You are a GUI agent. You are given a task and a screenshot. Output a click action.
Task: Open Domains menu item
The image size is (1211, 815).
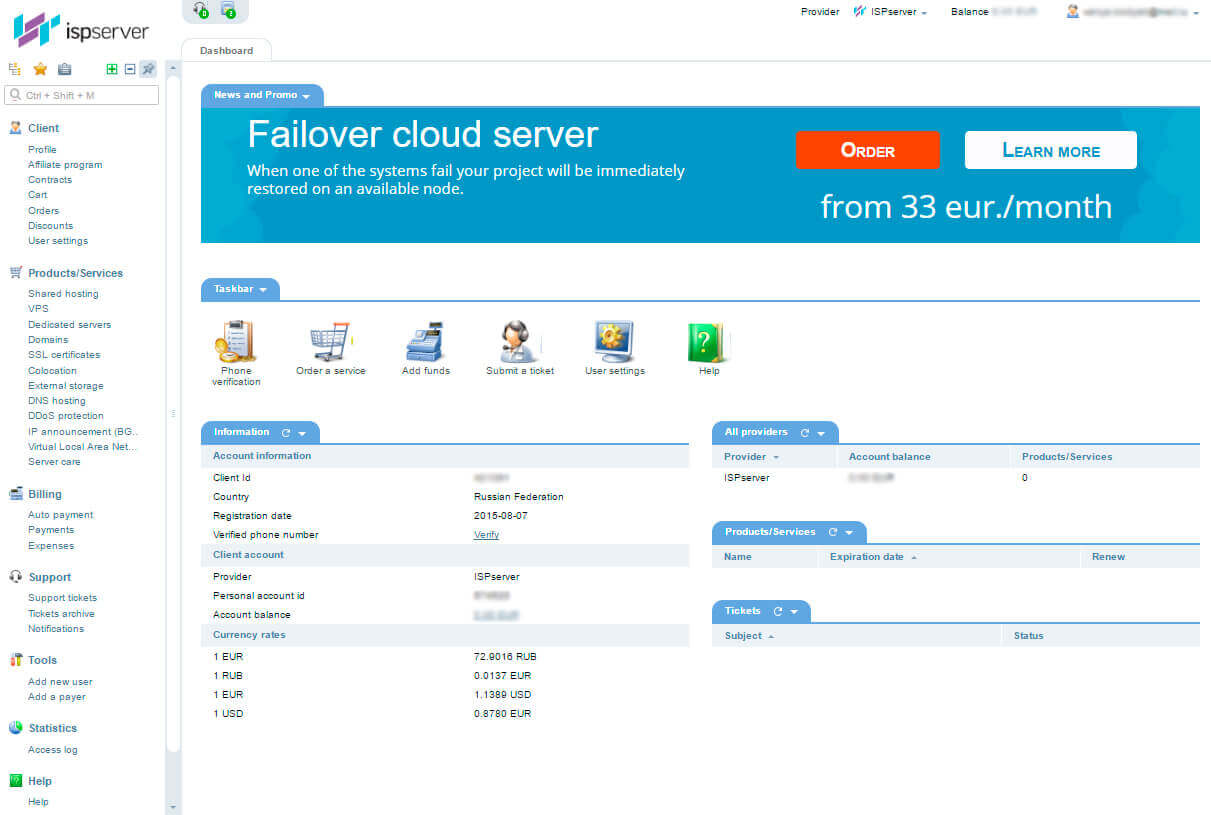coord(48,340)
